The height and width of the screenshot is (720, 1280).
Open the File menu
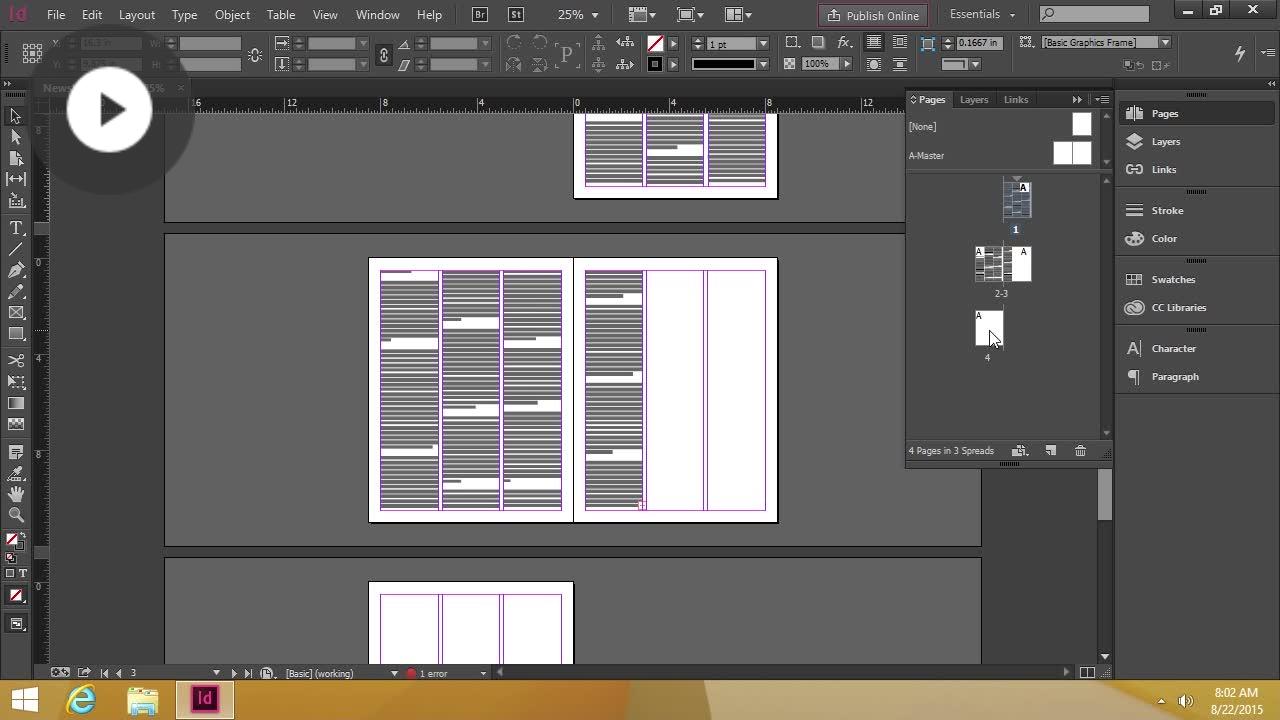[56, 15]
